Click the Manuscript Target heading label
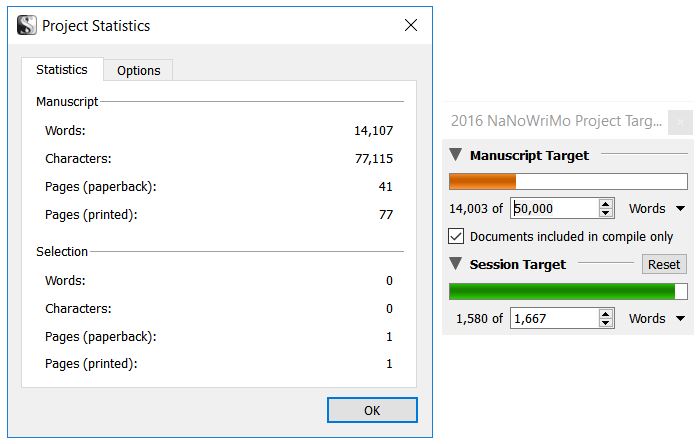The height and width of the screenshot is (444, 699). click(529, 156)
